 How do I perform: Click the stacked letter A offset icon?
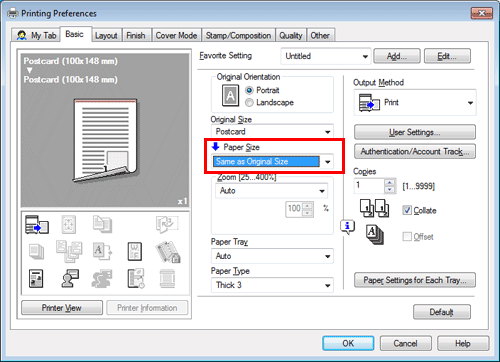tap(375, 235)
